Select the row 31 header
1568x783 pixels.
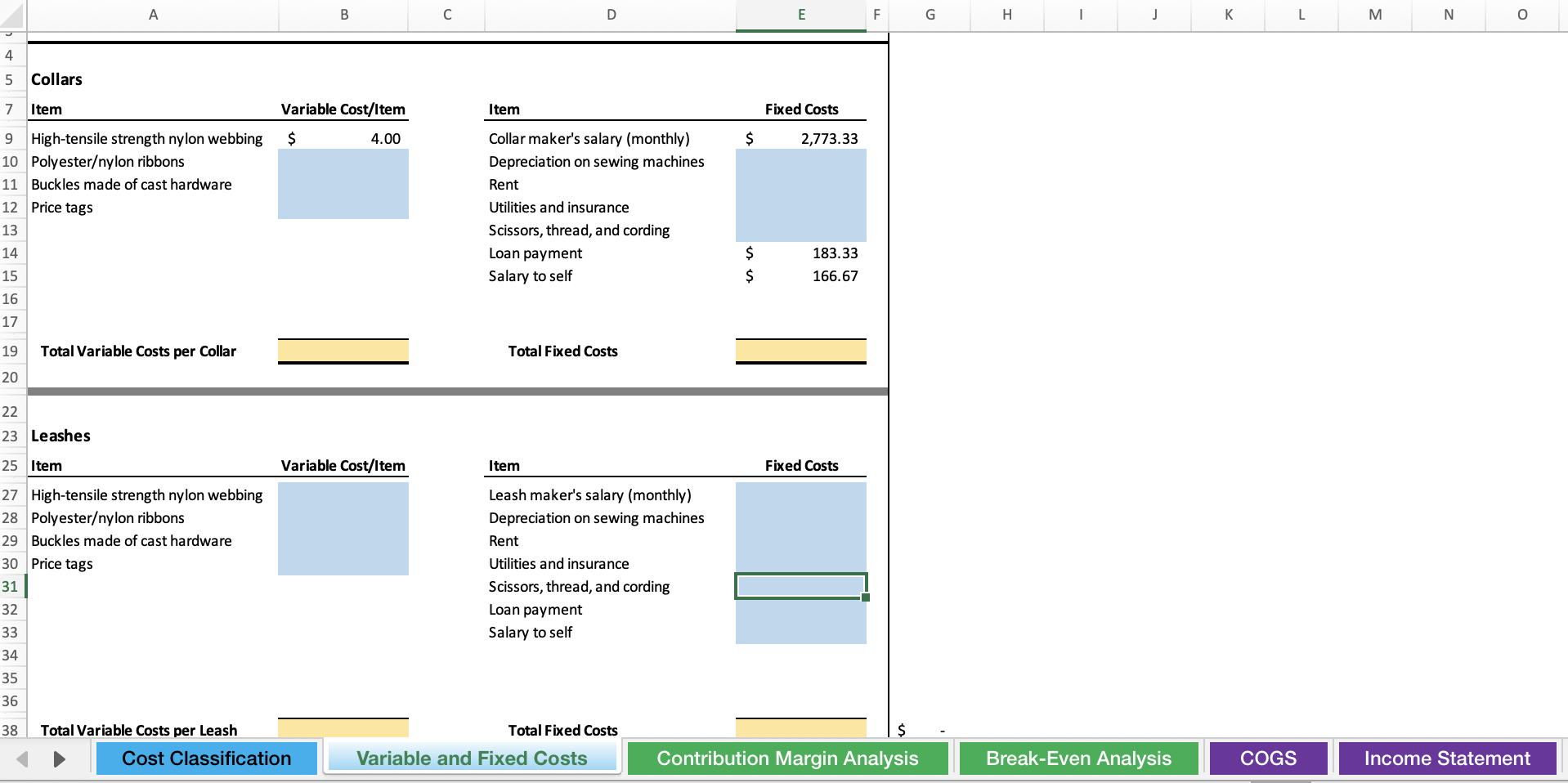pyautogui.click(x=11, y=586)
